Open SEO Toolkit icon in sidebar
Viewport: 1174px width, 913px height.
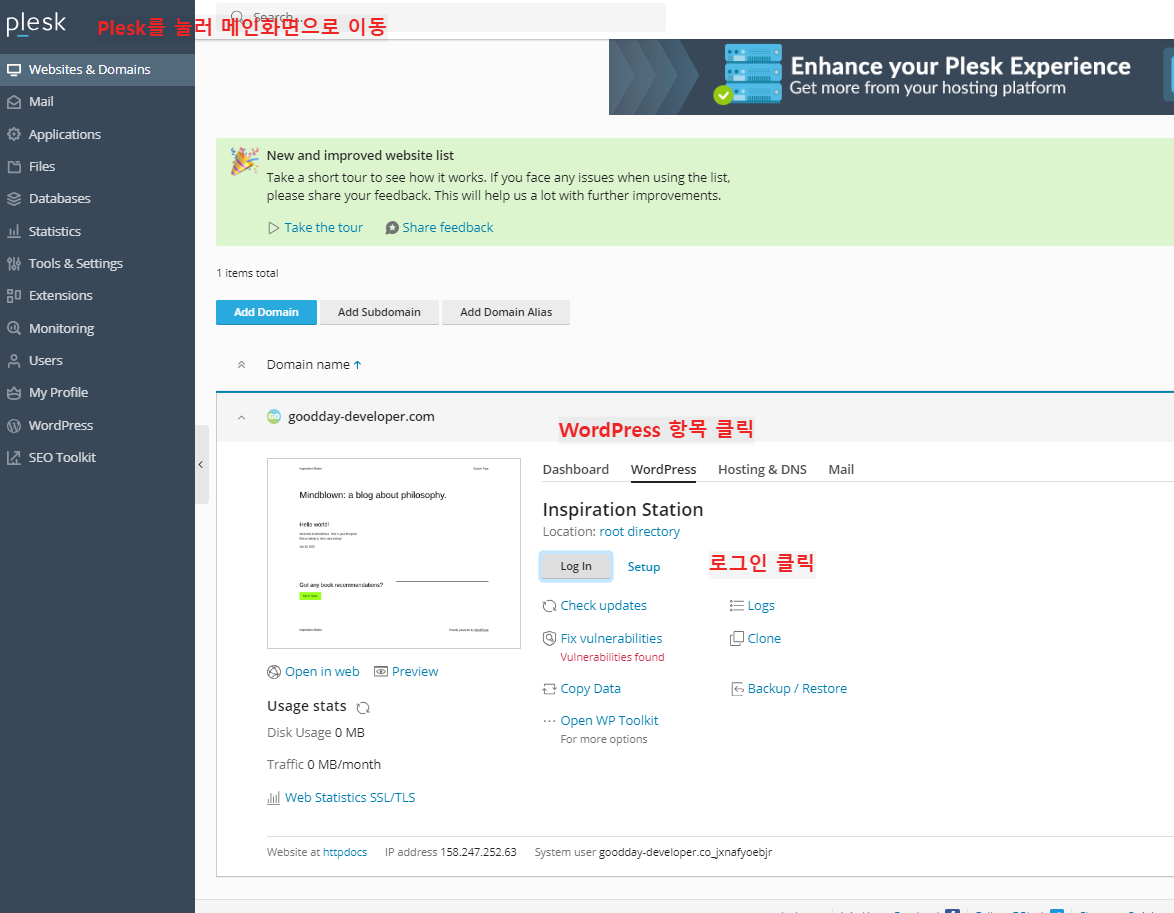point(13,458)
